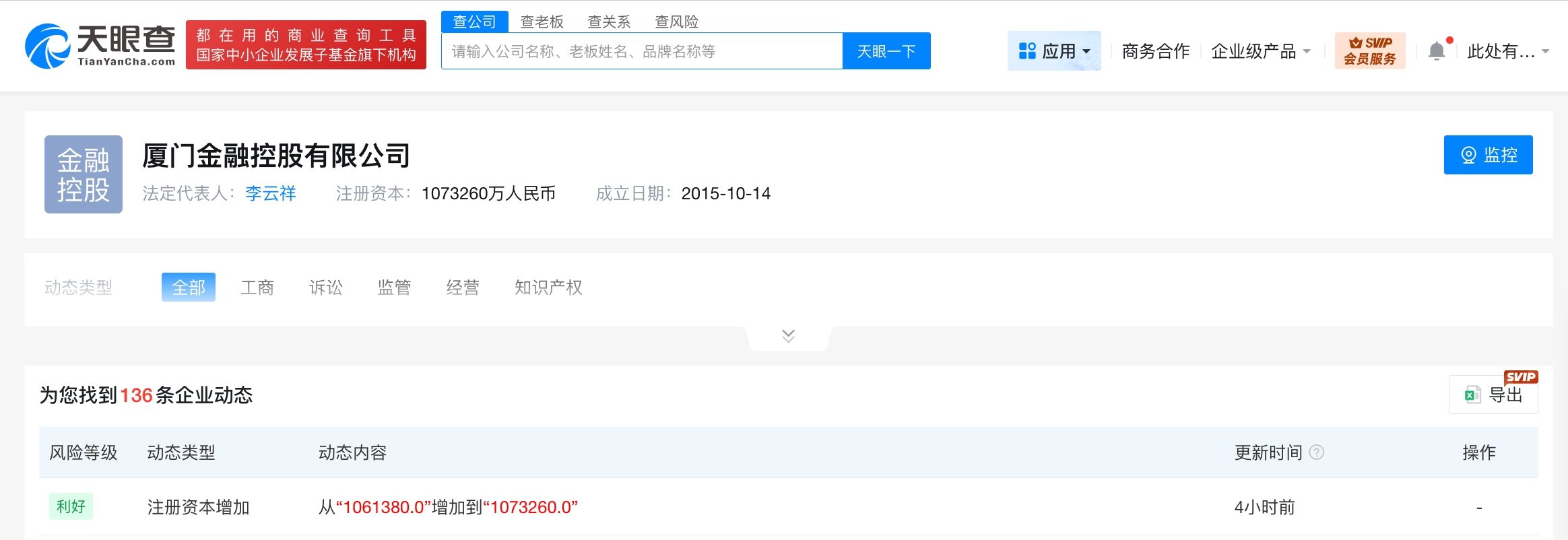Click the 风险等级 column header
Viewport: 1568px width, 540px height.
click(84, 452)
